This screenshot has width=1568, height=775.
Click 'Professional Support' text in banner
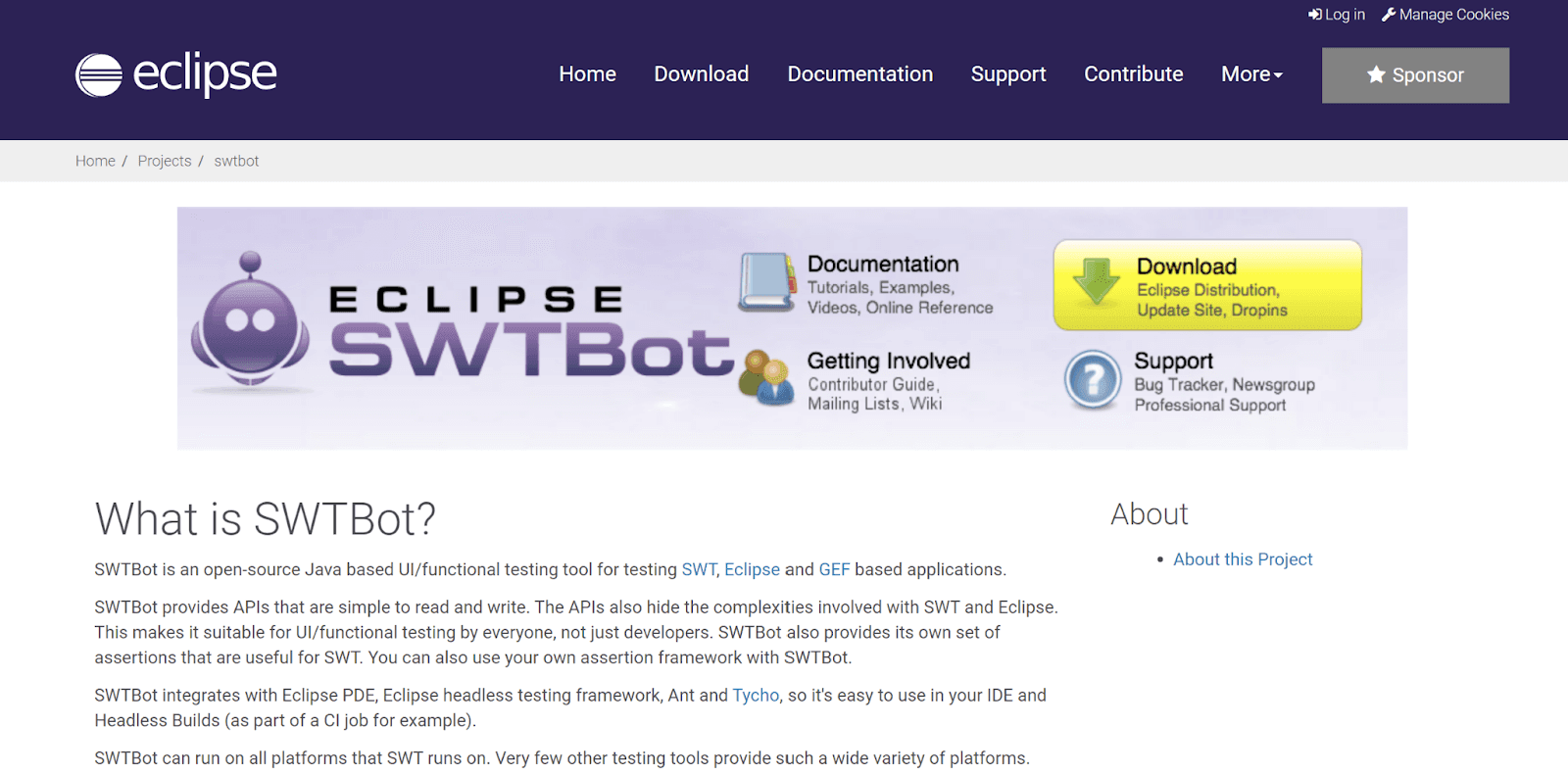point(1210,405)
